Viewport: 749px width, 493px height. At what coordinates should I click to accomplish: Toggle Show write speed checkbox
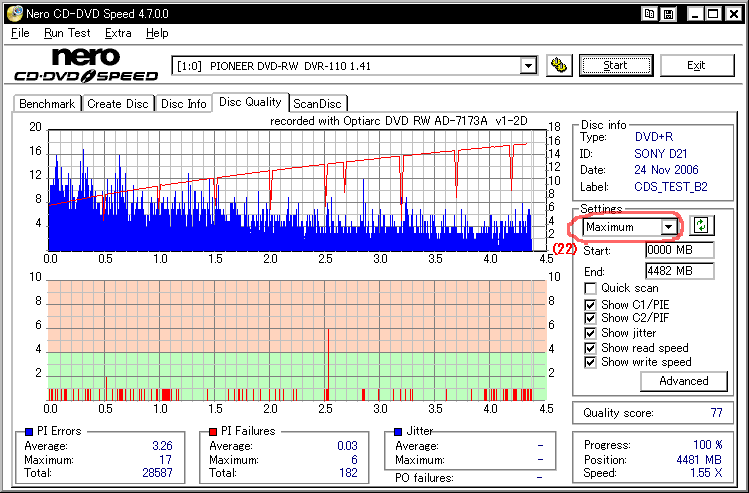click(590, 362)
